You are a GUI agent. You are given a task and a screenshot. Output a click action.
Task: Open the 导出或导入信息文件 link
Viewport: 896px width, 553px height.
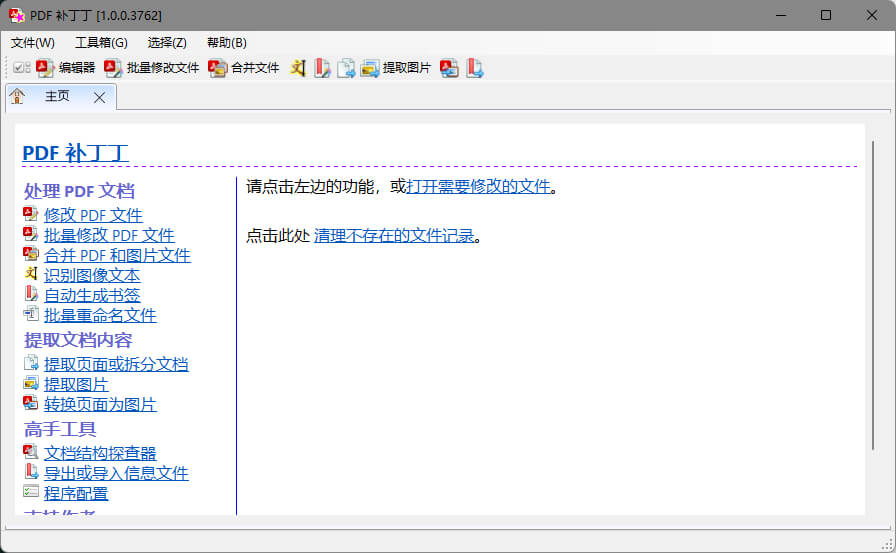click(116, 473)
